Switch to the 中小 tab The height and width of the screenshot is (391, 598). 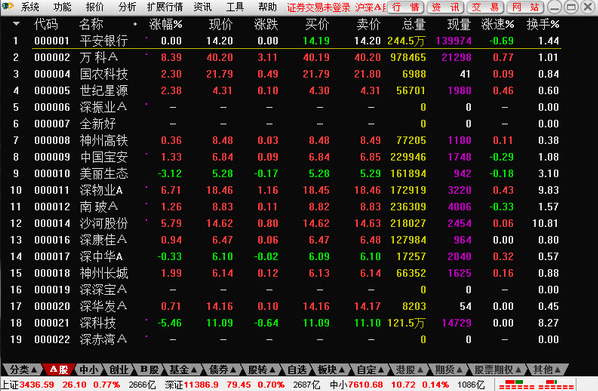(89, 369)
